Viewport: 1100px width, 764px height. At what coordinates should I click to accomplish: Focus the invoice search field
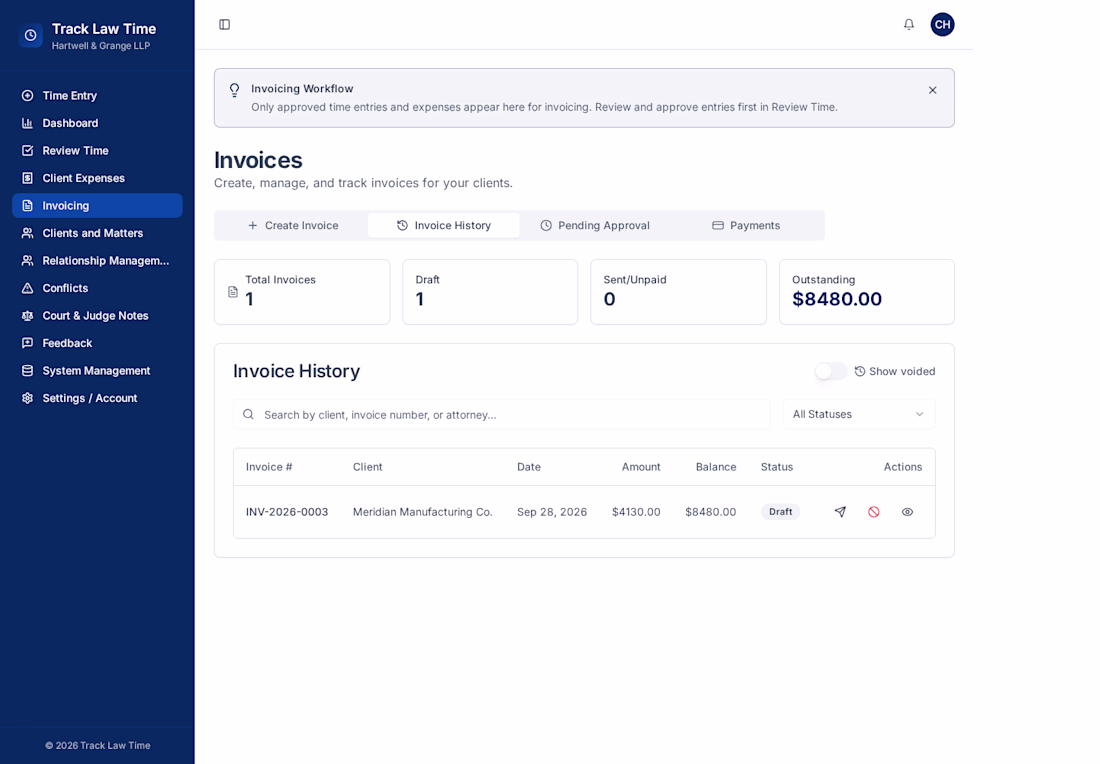[x=502, y=415]
